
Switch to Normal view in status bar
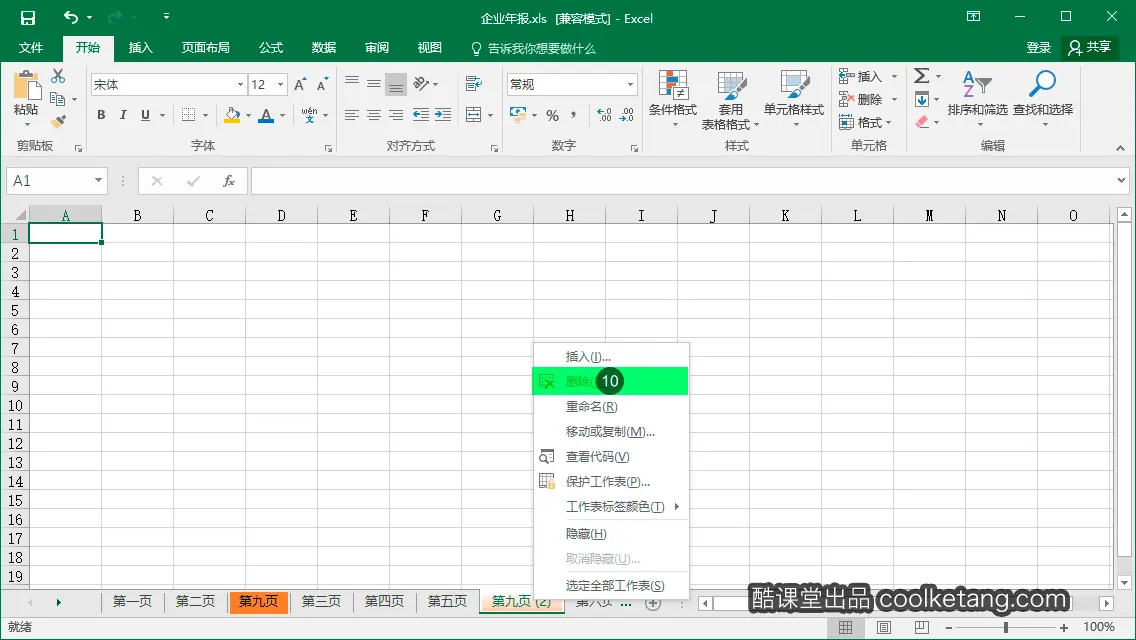pyautogui.click(x=845, y=627)
